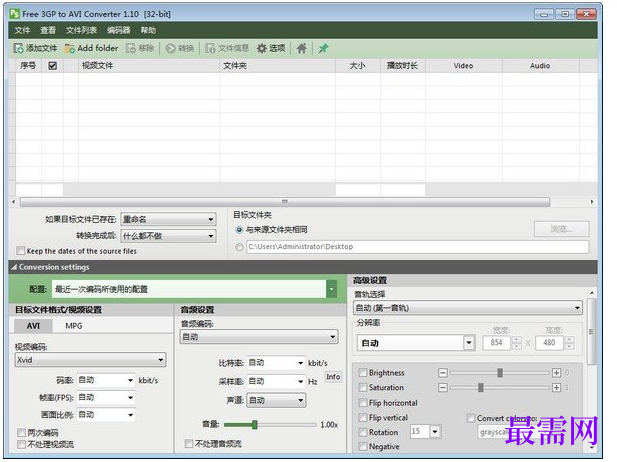This screenshot has height=462, width=617.
Task: Enable the Flip horizontal checkbox
Action: 363,403
